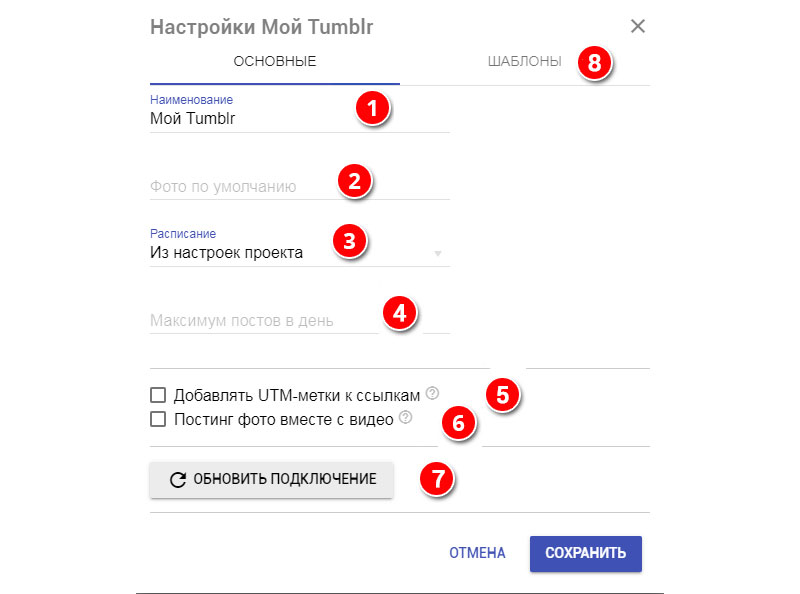Screen dimensions: 800x594
Task: Click the red number 2 marker
Action: point(353,181)
